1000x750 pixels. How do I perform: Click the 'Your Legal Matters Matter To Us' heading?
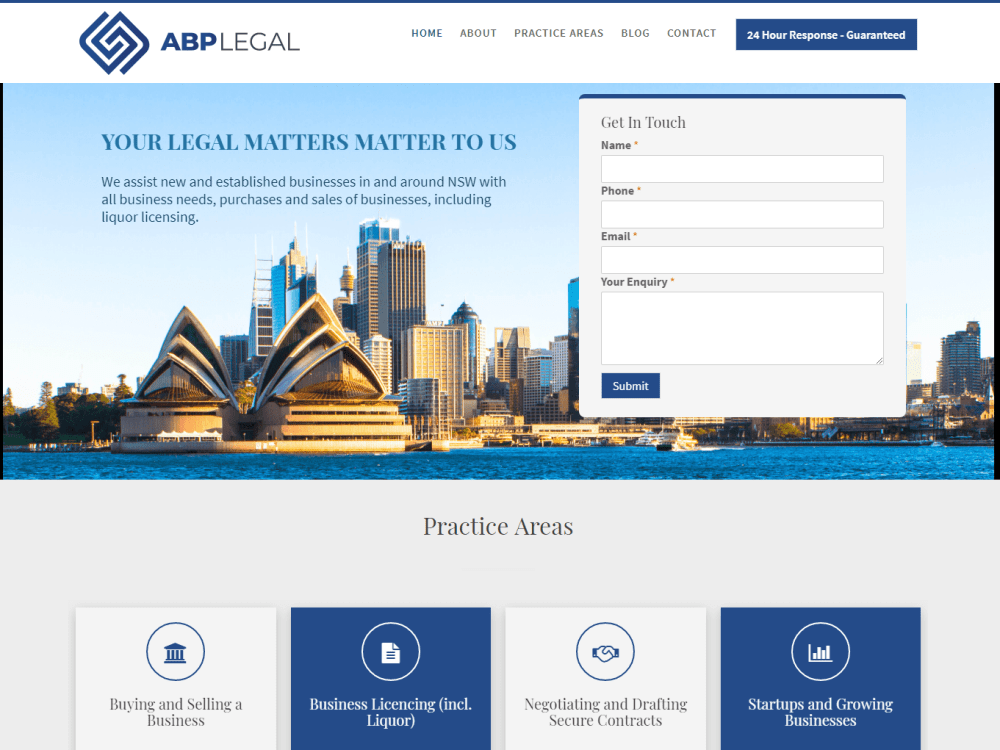tap(309, 142)
